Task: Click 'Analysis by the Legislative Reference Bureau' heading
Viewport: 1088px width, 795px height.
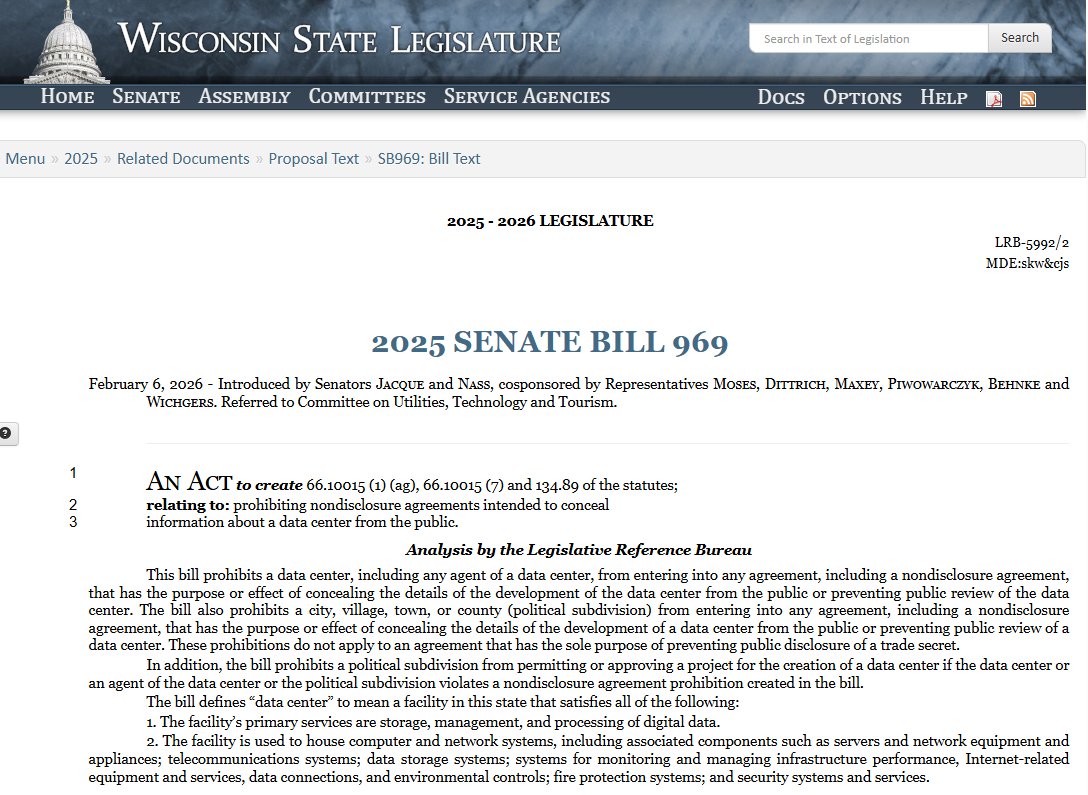Action: tap(579, 550)
